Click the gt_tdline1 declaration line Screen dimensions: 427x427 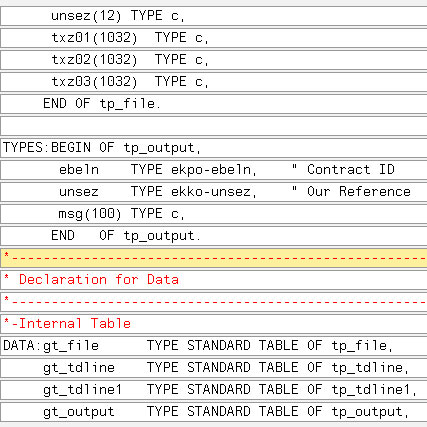coord(213,390)
